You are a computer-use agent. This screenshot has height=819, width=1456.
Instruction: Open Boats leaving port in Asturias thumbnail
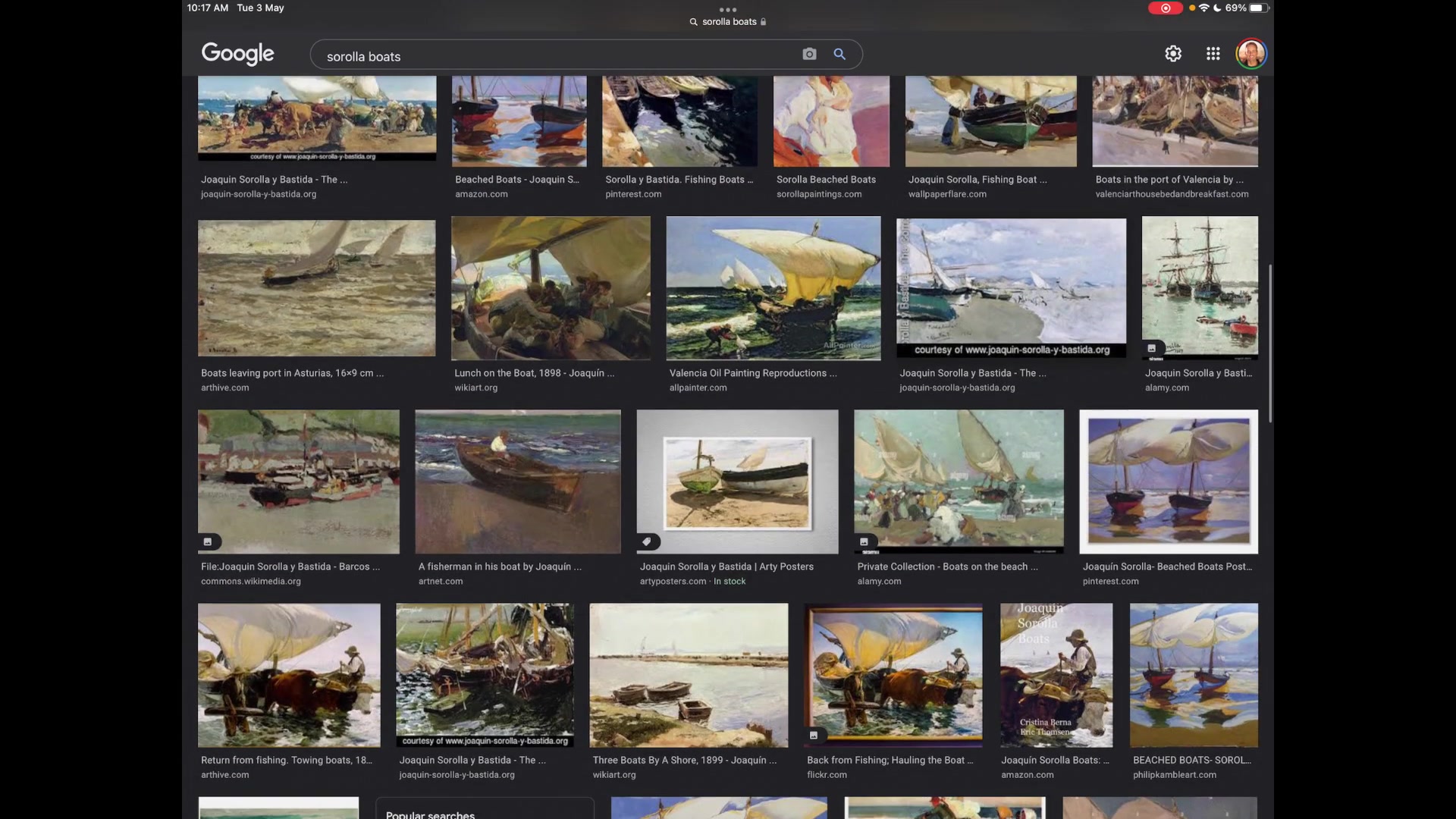pos(317,288)
